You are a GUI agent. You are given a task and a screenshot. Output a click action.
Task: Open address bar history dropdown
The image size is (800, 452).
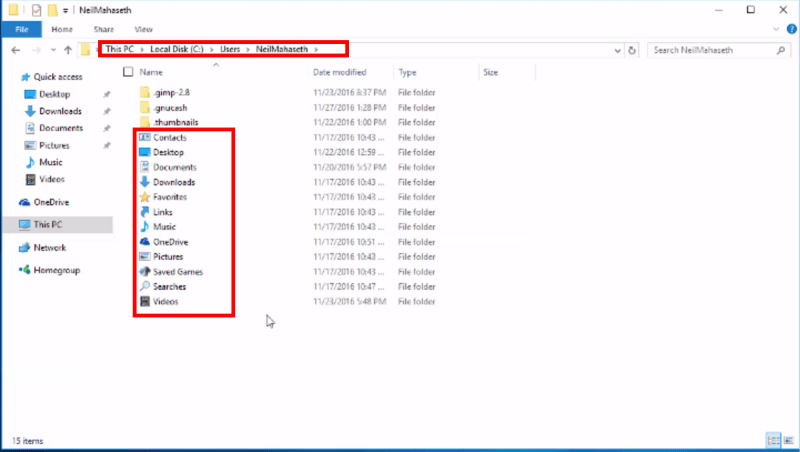pos(617,51)
